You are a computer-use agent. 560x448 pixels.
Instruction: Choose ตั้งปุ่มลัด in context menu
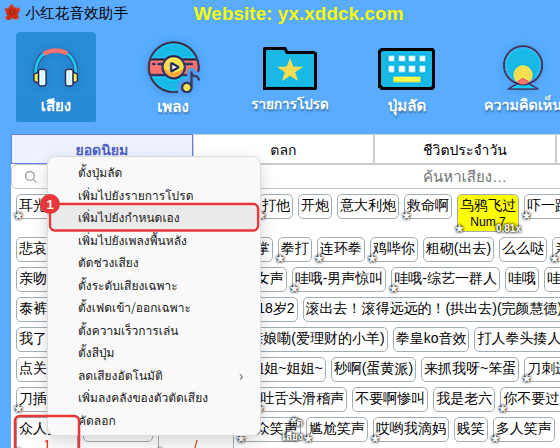(x=154, y=173)
